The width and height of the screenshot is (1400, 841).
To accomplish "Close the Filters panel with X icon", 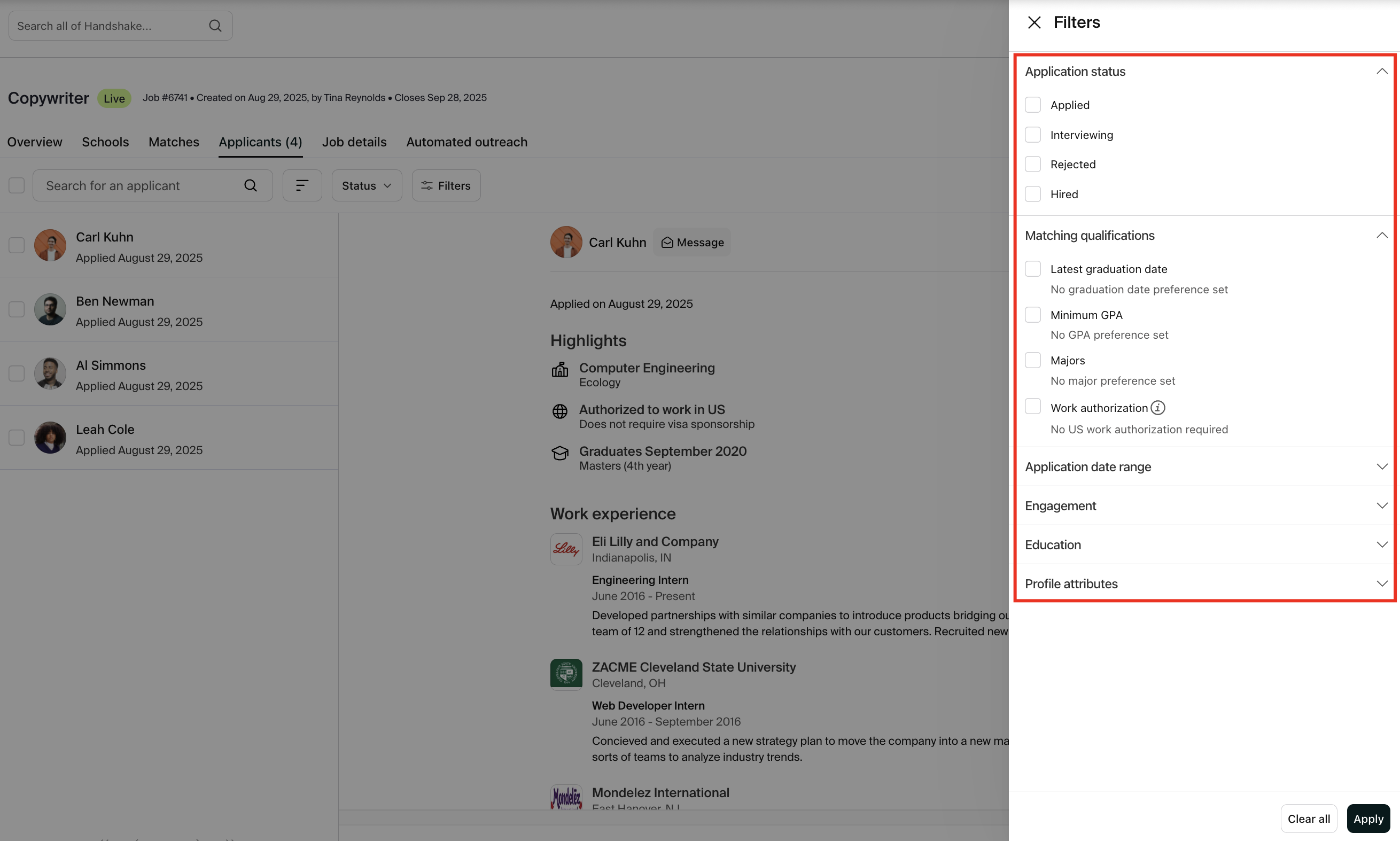I will [x=1034, y=22].
